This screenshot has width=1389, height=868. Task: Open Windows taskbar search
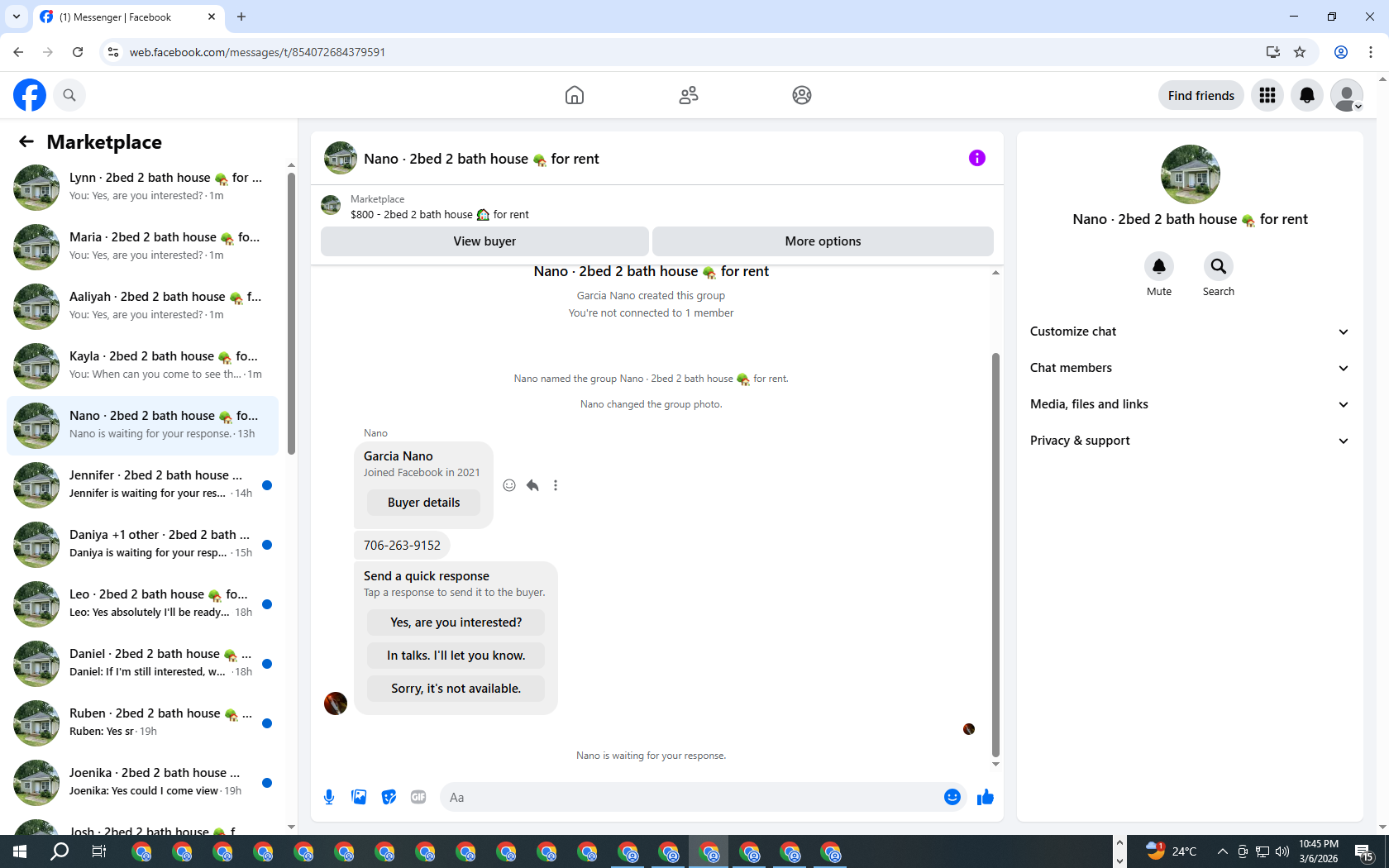tap(60, 851)
